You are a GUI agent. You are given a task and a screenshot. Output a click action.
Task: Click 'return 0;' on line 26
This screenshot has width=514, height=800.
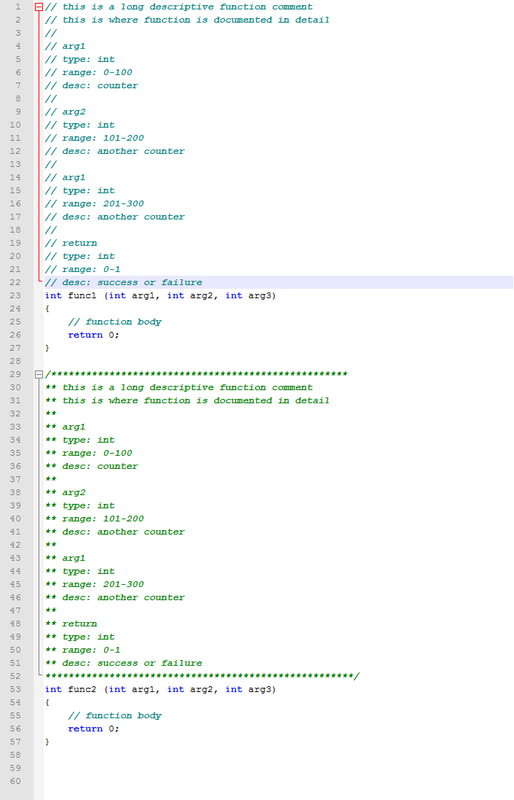[93, 335]
